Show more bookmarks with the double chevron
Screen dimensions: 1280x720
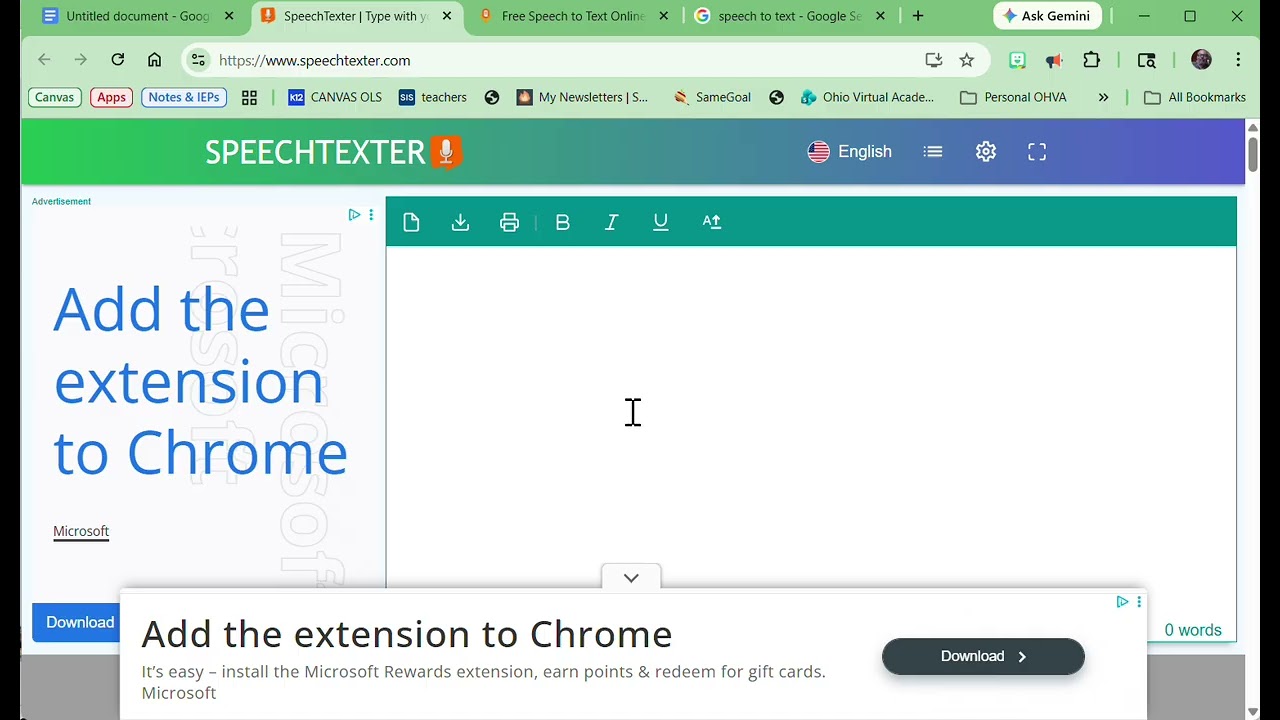[1103, 97]
